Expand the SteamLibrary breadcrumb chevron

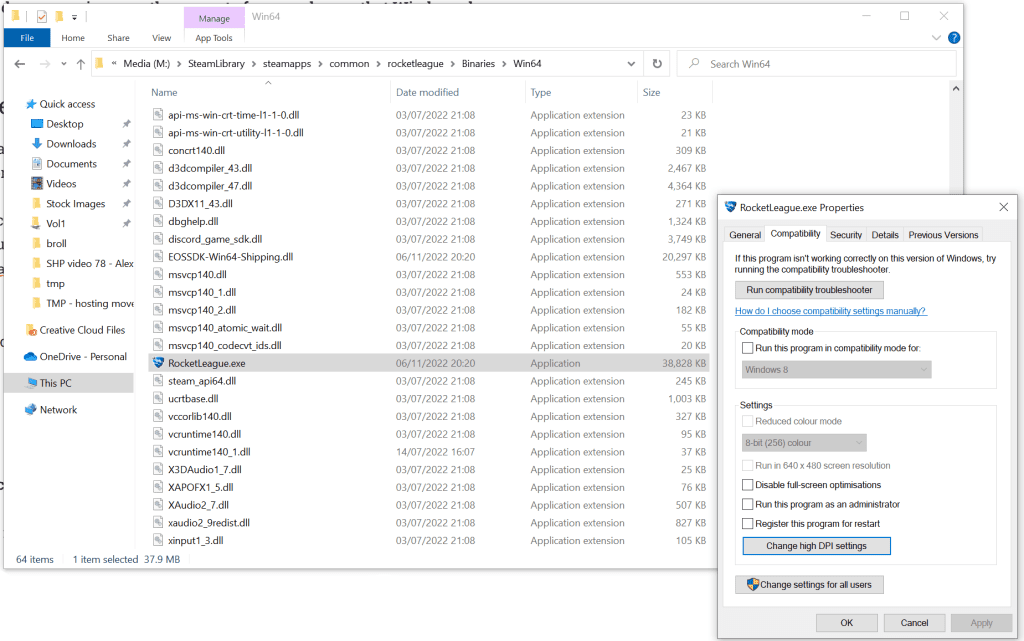click(253, 63)
